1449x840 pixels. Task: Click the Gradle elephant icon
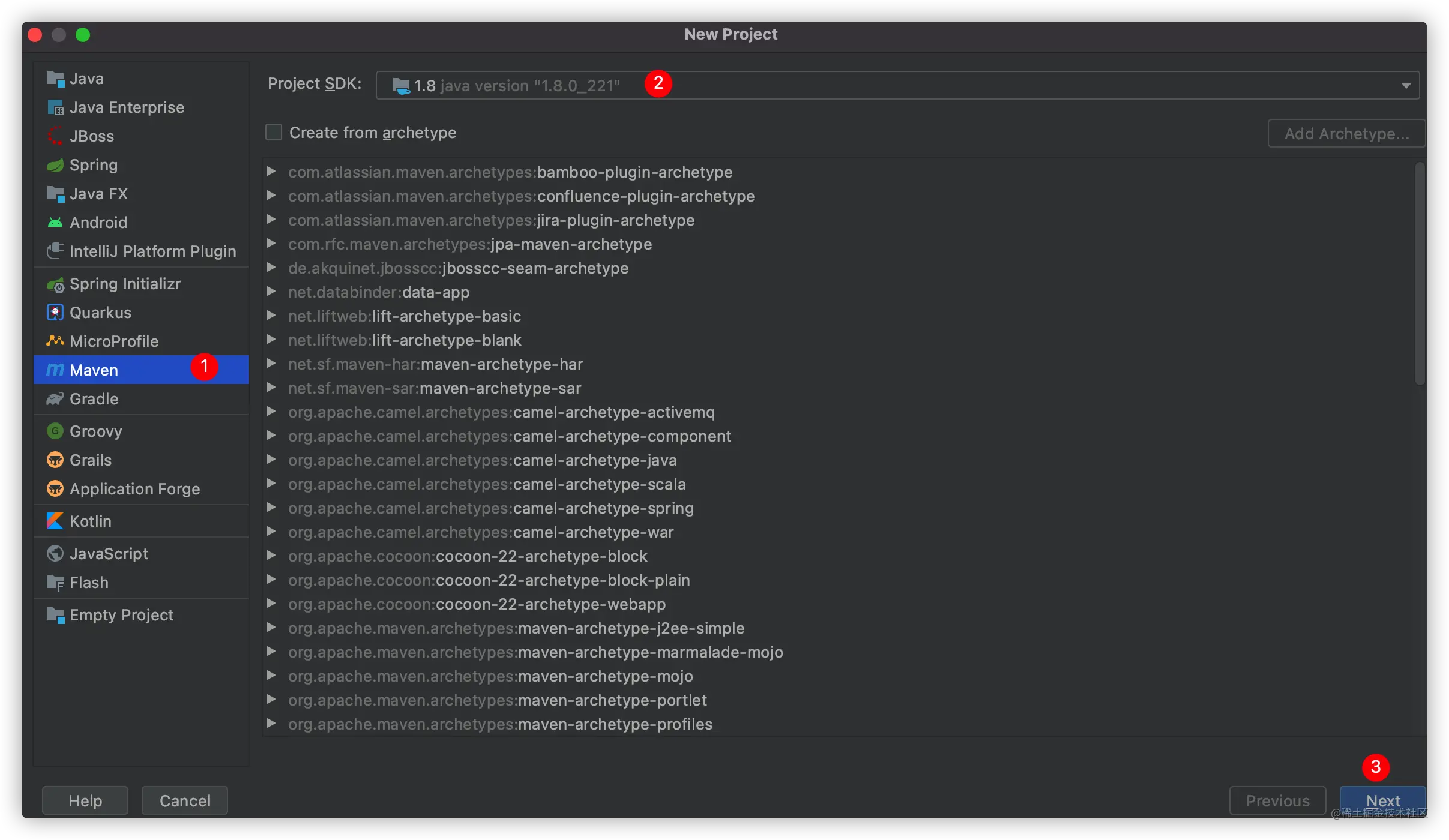click(x=55, y=399)
